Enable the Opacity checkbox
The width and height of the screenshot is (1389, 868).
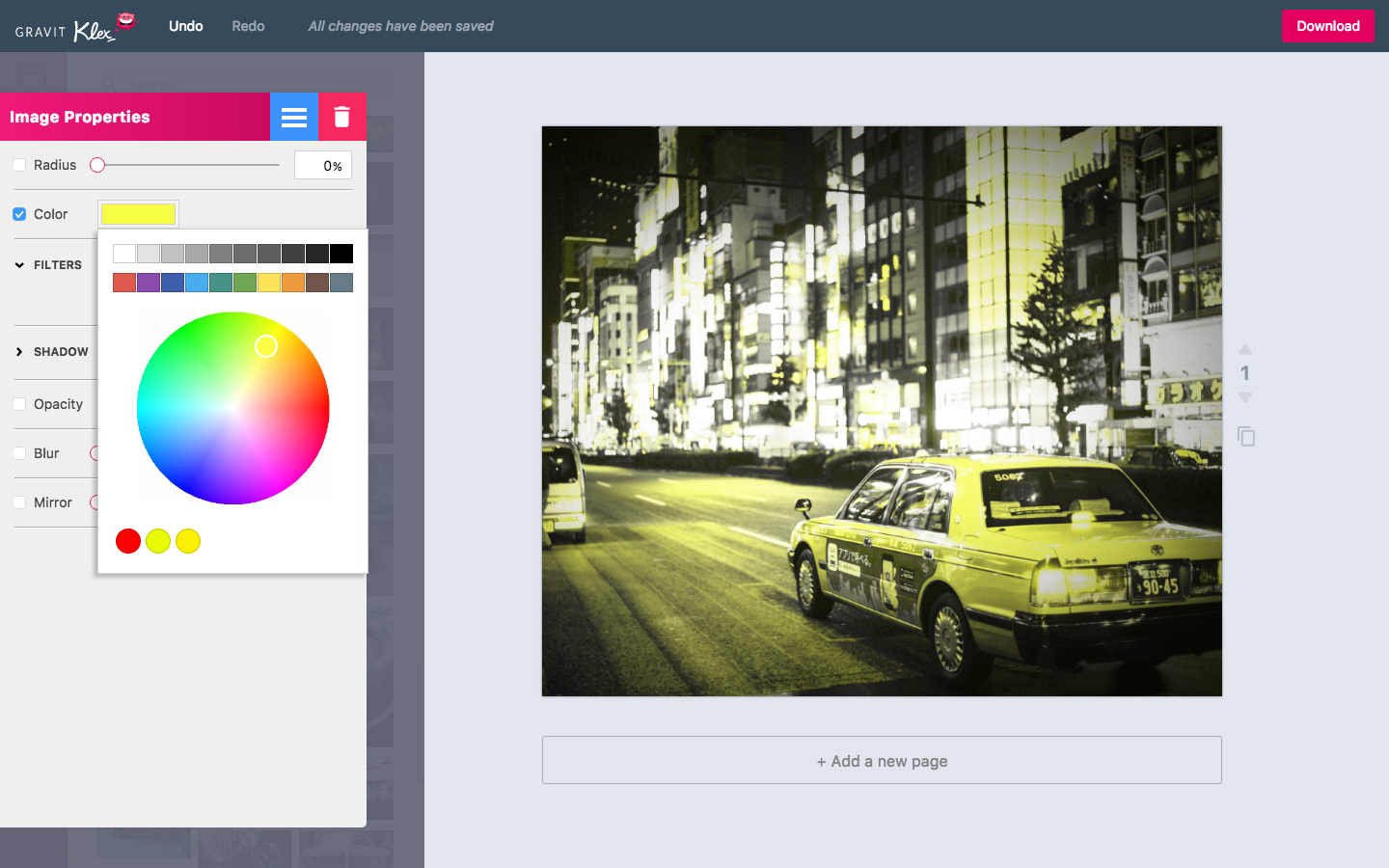pos(19,404)
